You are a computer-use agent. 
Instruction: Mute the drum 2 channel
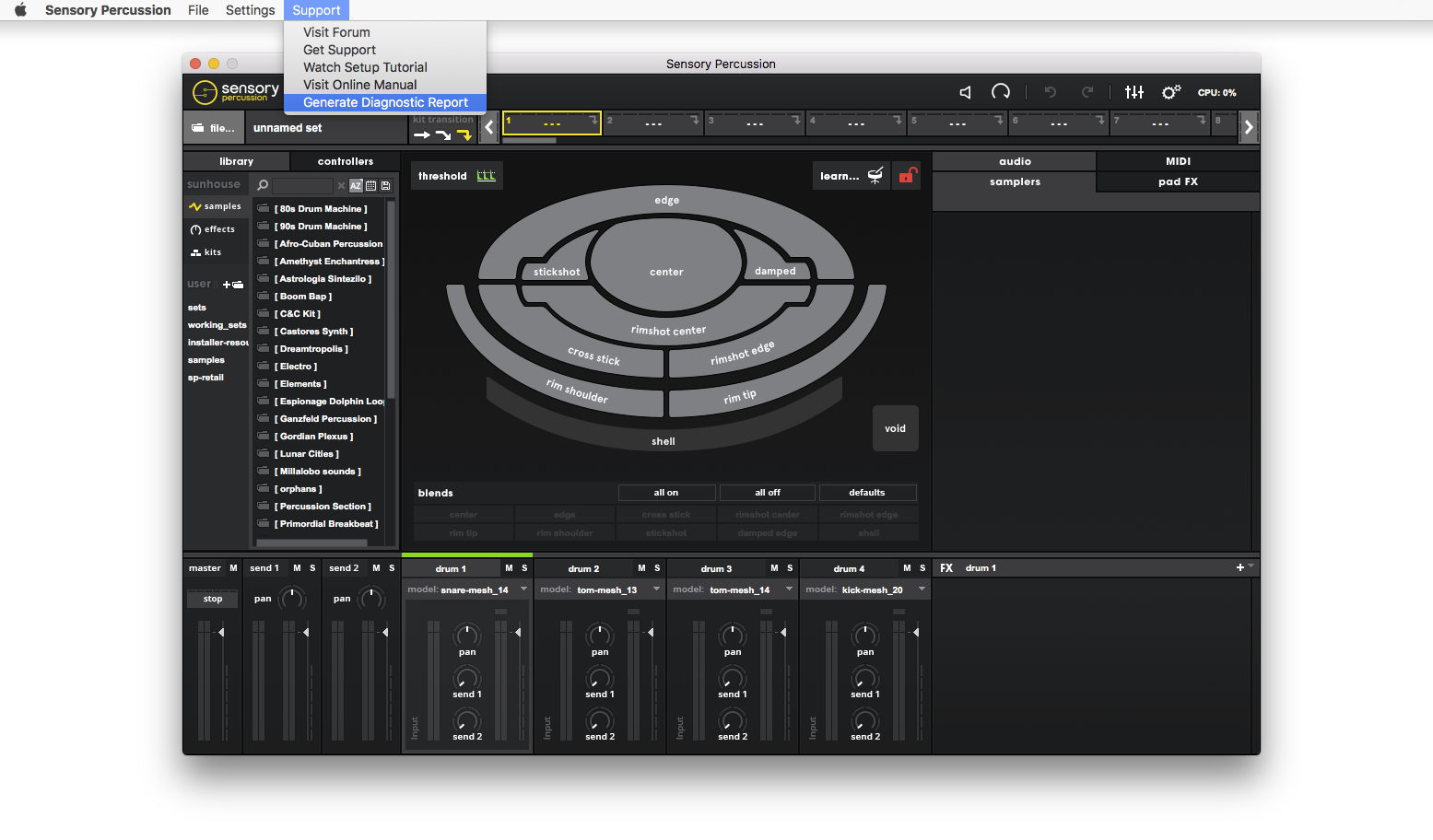(x=641, y=568)
